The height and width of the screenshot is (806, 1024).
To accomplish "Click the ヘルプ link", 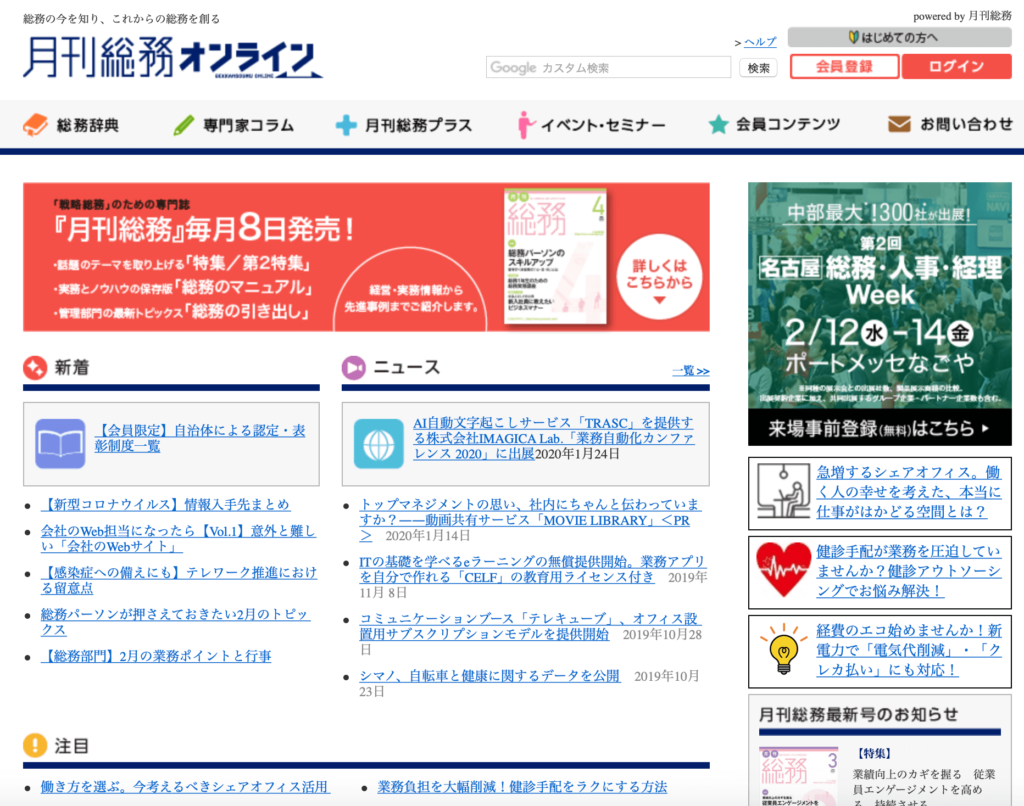I will [760, 42].
